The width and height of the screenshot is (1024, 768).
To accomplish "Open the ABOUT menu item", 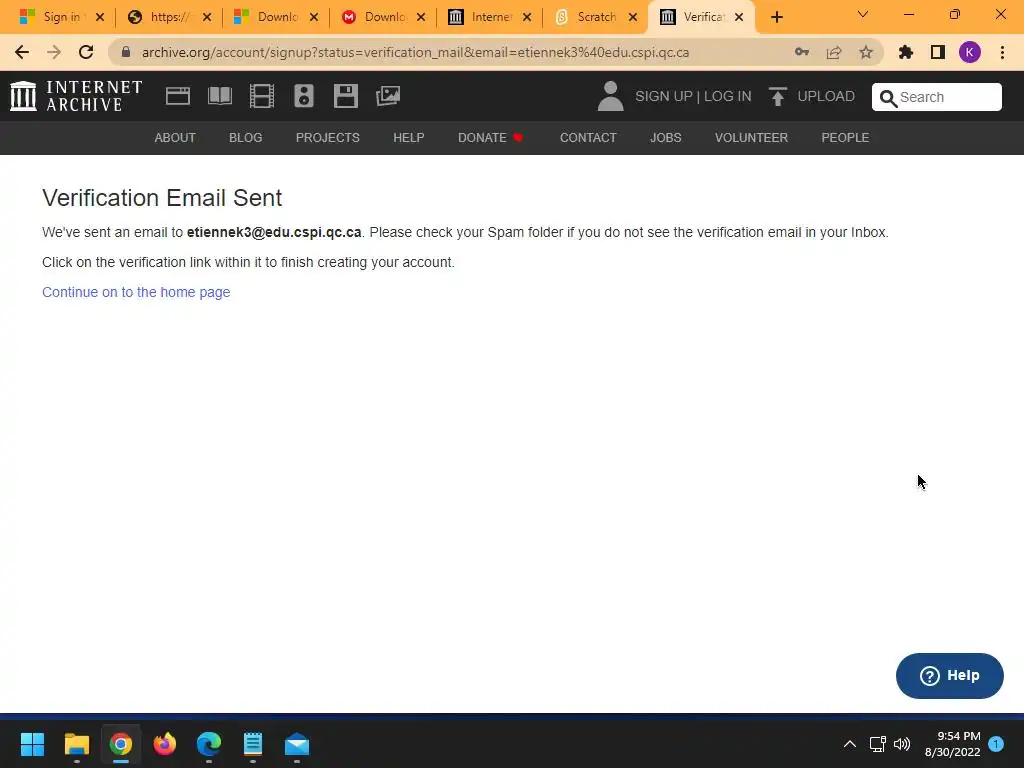I will (175, 138).
